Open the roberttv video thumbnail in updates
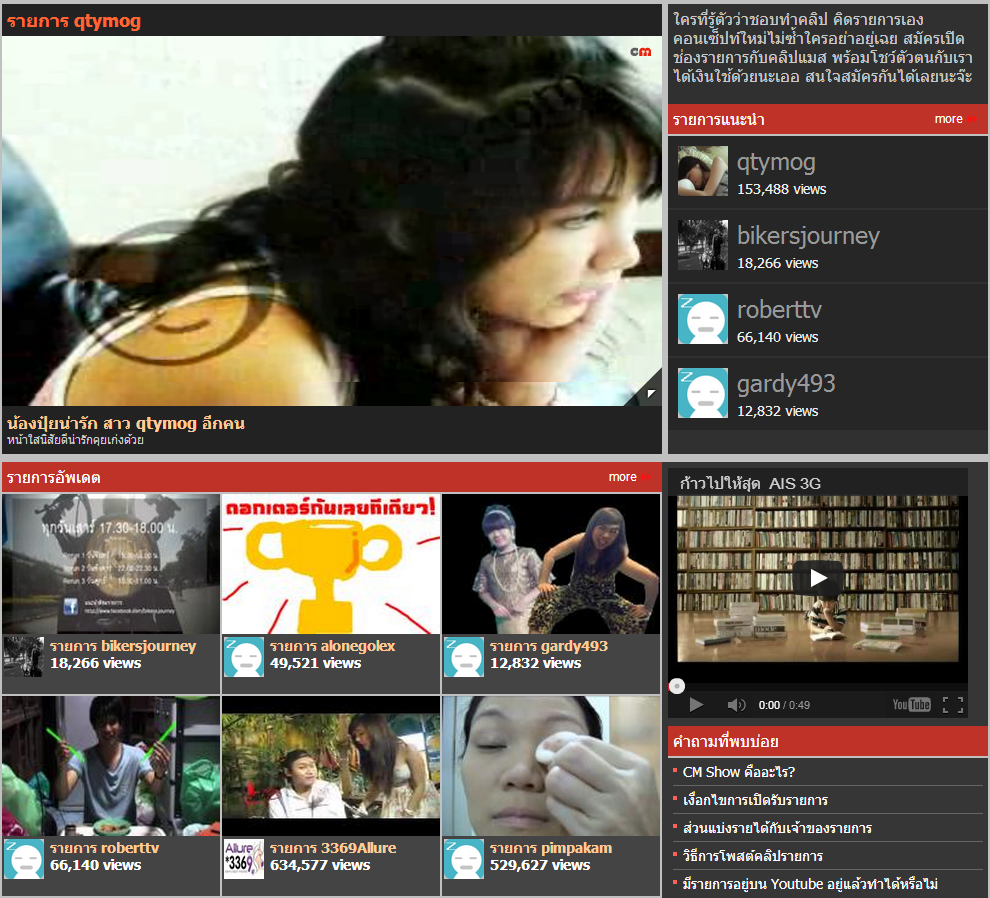 click(111, 766)
